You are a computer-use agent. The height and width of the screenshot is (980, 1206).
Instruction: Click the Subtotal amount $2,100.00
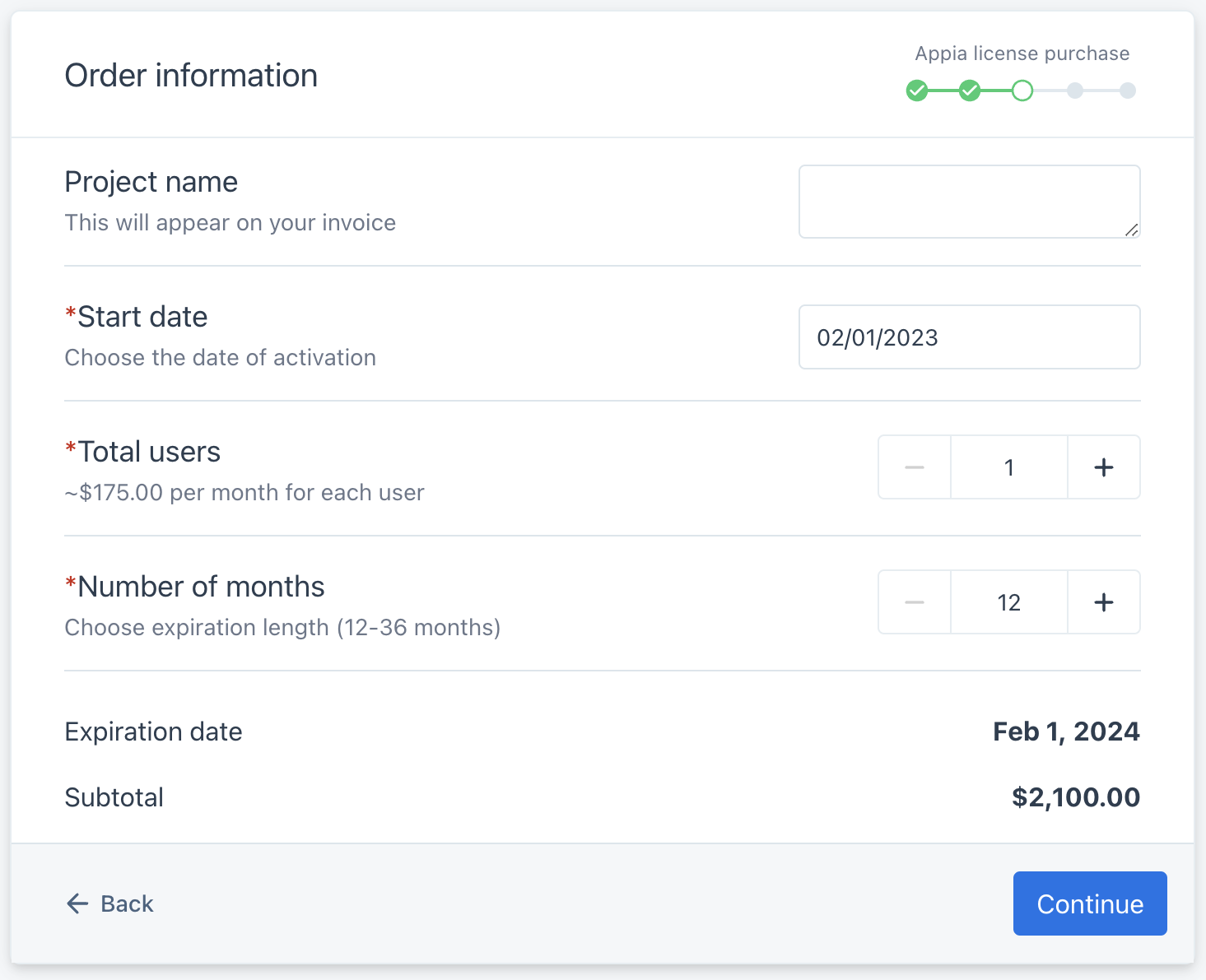point(1075,797)
